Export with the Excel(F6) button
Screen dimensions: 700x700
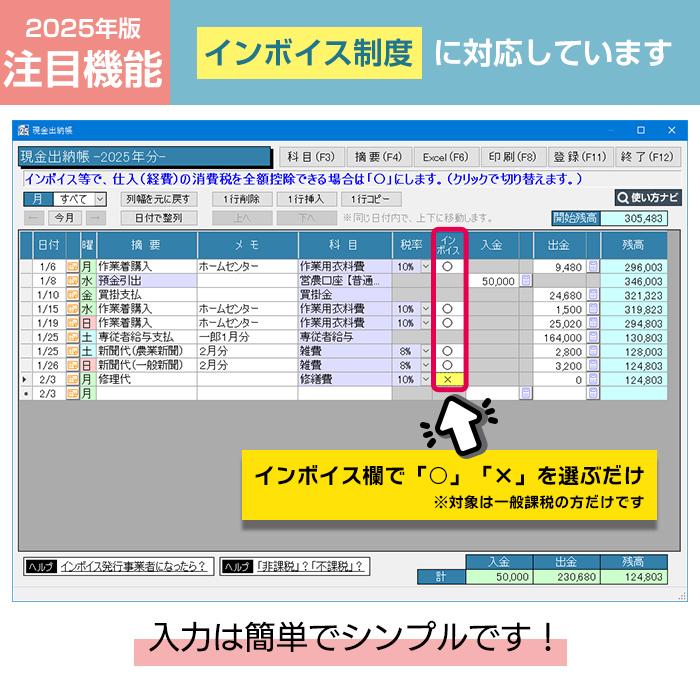pos(446,157)
